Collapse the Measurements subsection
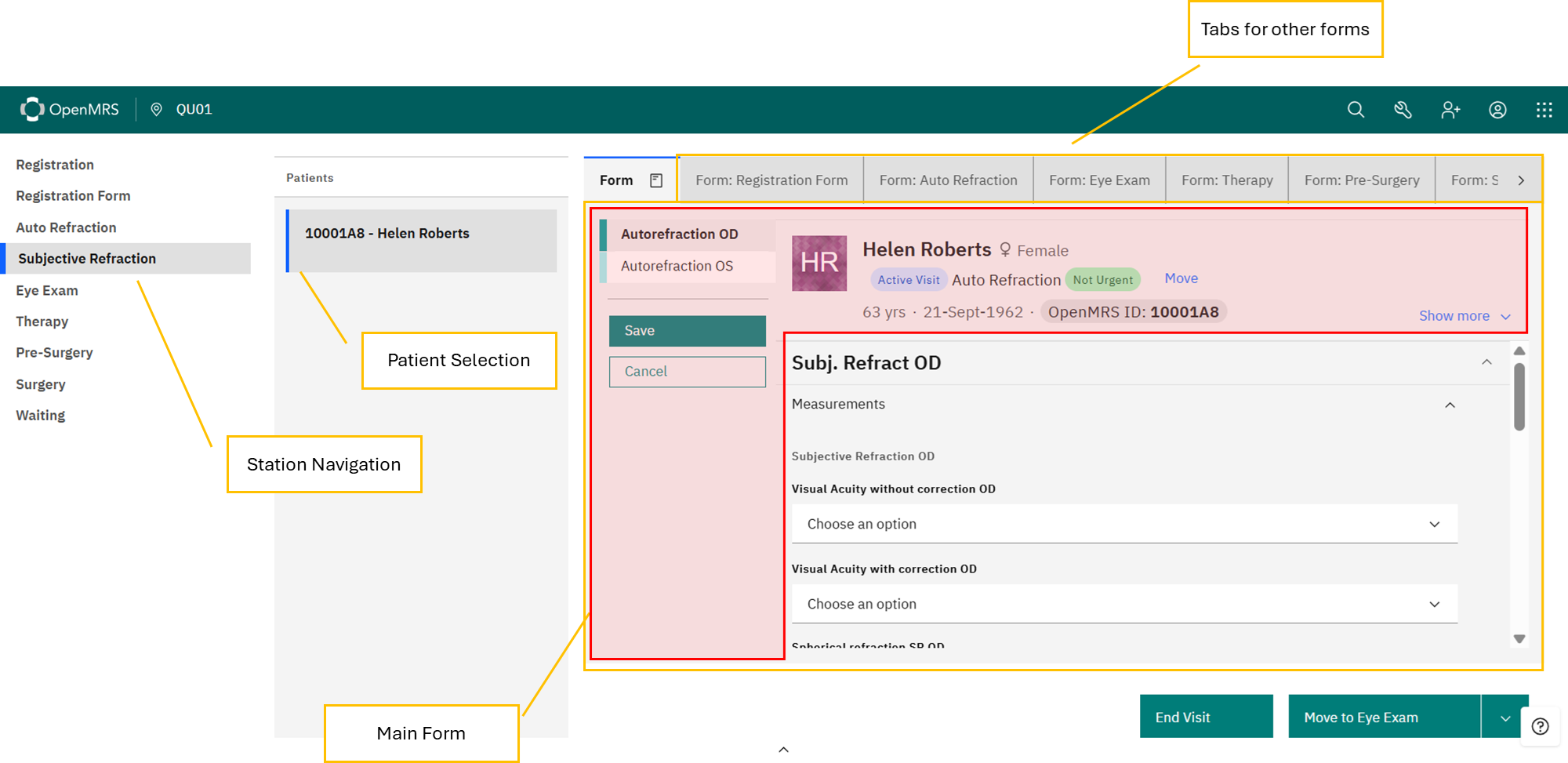Screen dimensions: 1568x763 click(1450, 405)
